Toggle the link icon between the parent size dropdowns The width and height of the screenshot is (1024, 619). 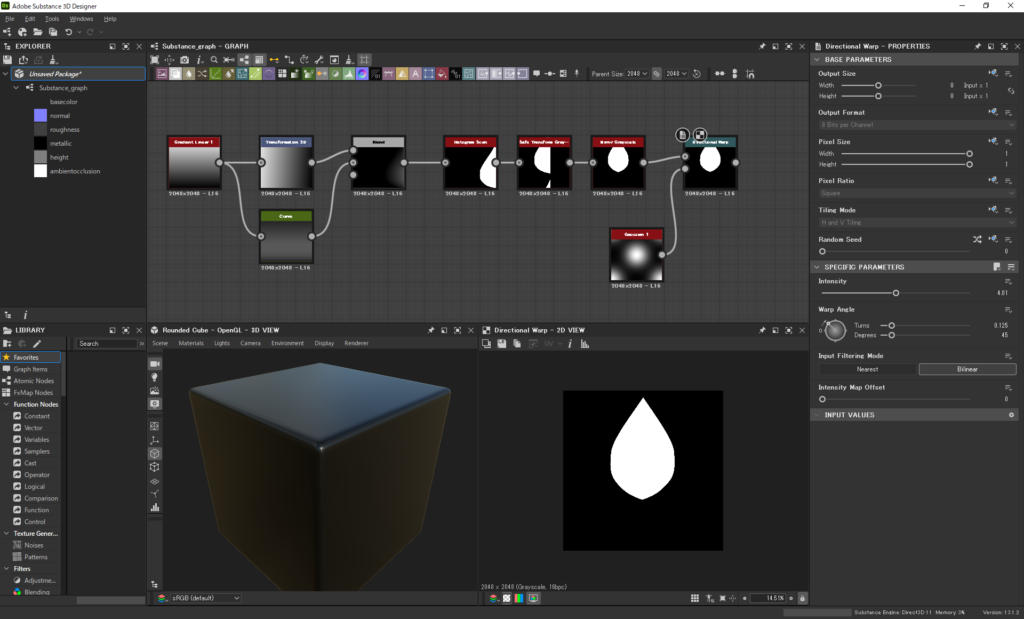[656, 74]
